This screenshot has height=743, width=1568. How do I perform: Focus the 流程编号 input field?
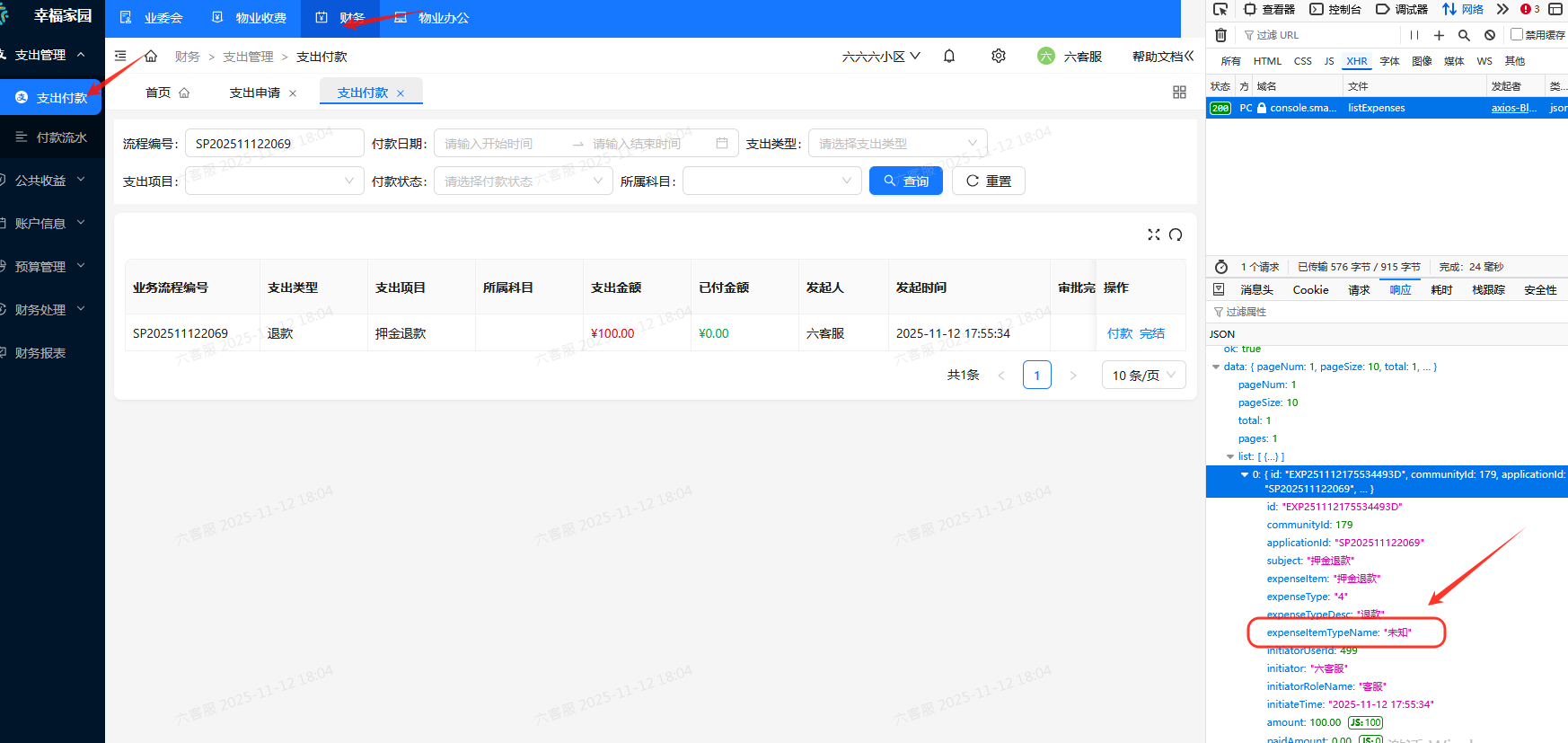[x=274, y=144]
